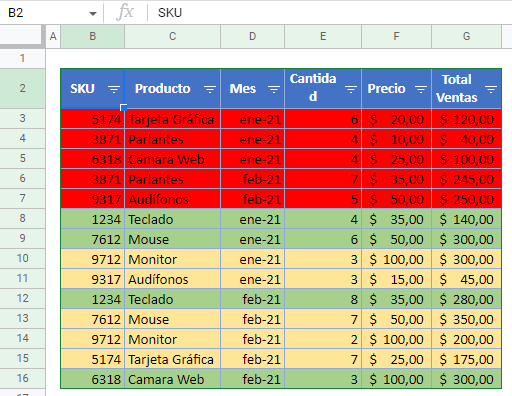
Task: Select Teclado cell in row 12
Action: pos(172,299)
